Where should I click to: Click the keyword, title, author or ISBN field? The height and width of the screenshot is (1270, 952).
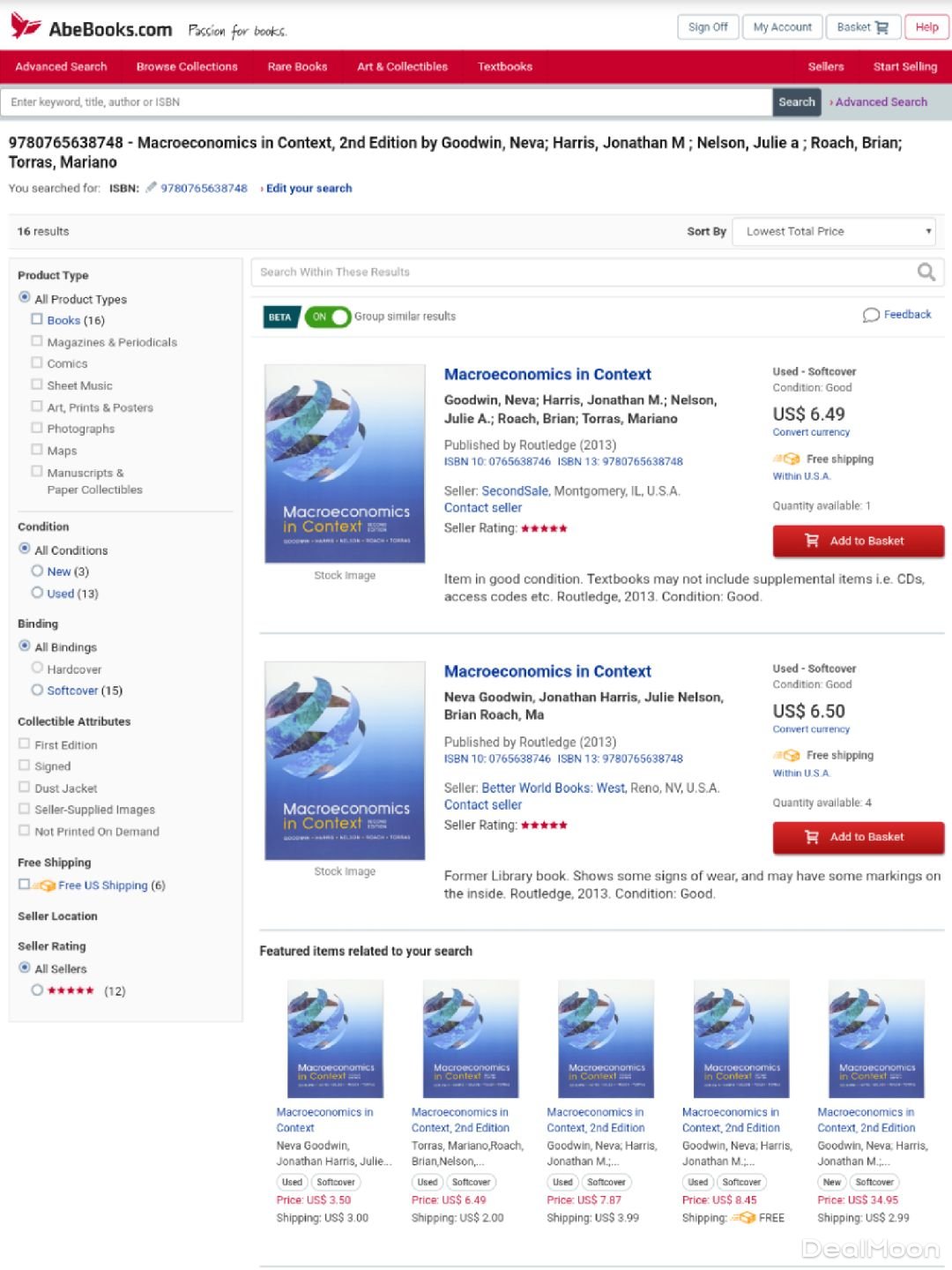[x=386, y=102]
